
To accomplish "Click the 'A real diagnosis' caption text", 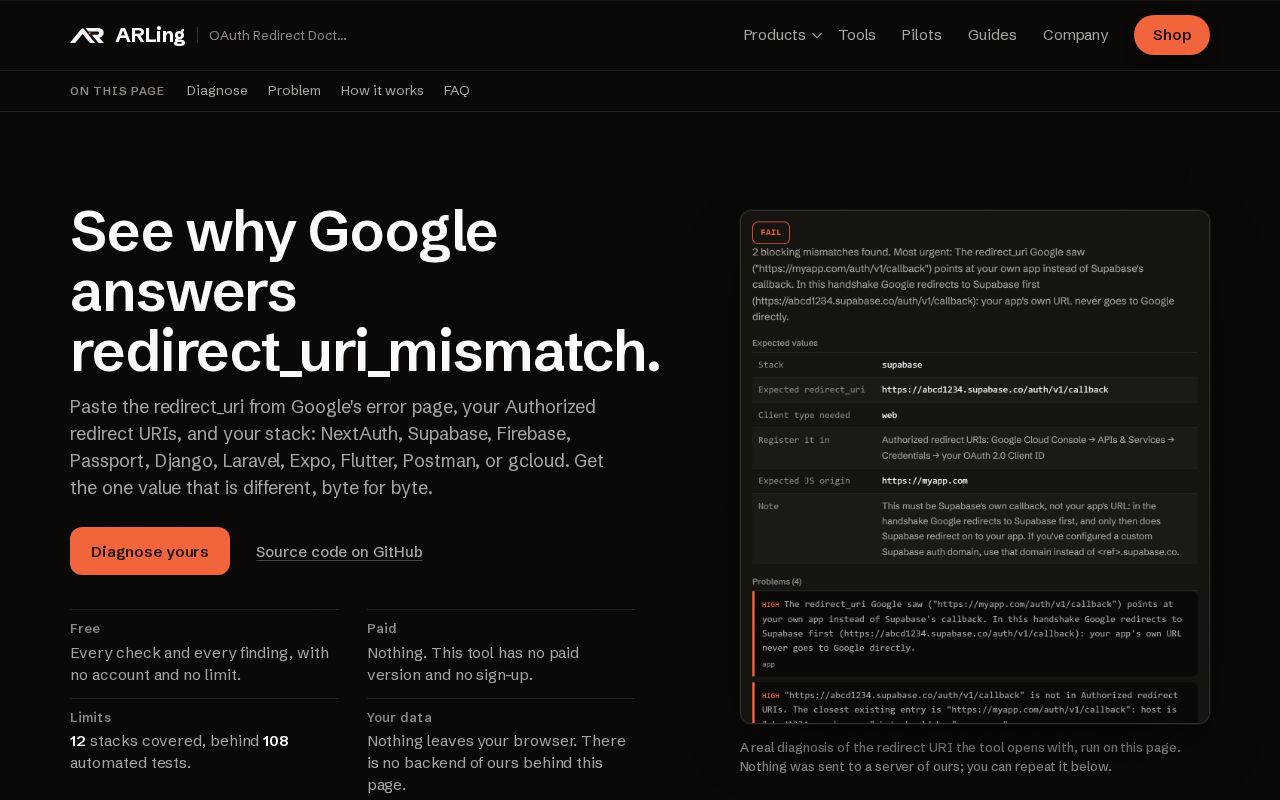I will (x=960, y=757).
